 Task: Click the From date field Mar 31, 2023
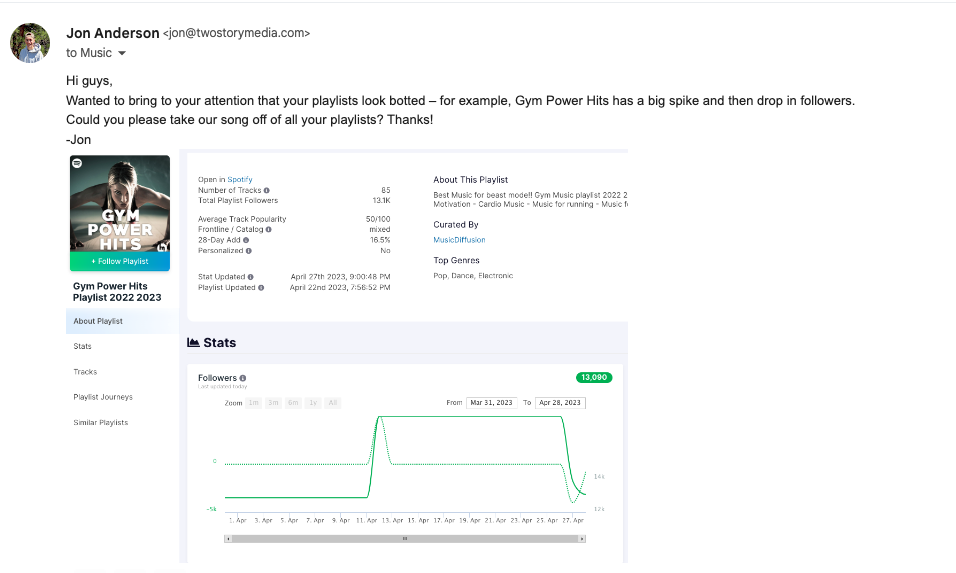491,403
